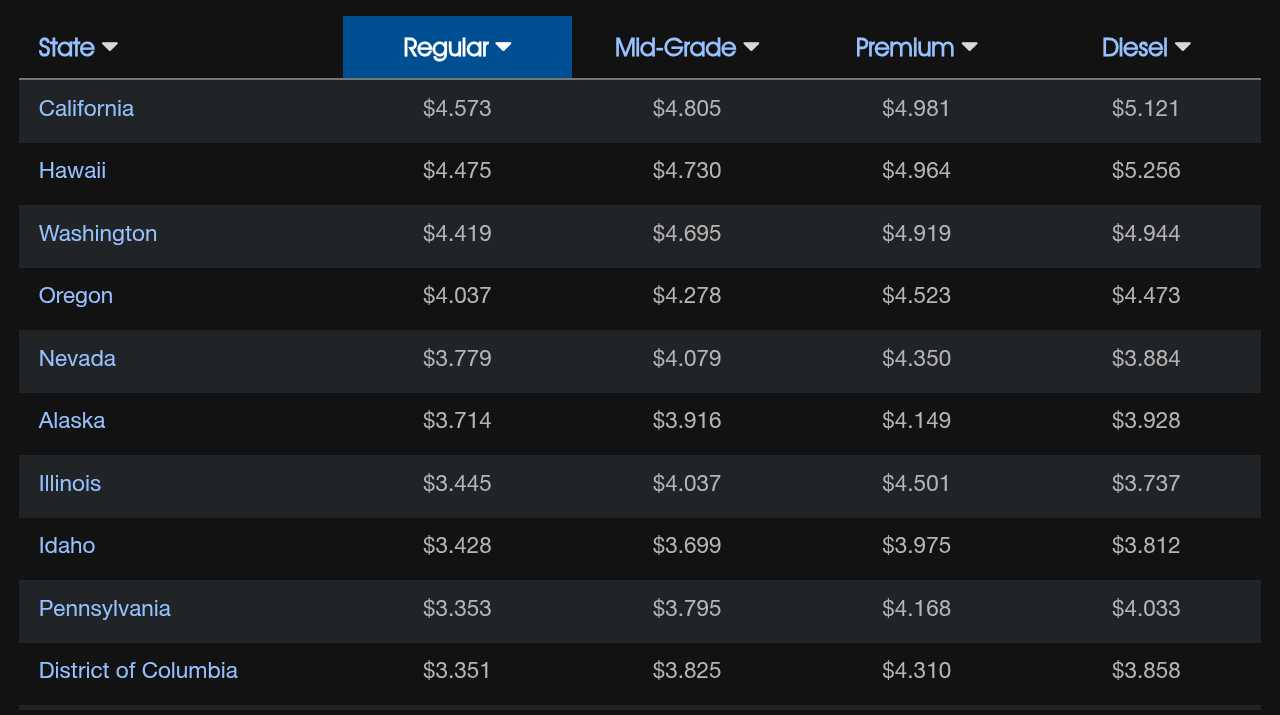The height and width of the screenshot is (715, 1280).
Task: Sort by the Regular column header
Action: coord(446,47)
